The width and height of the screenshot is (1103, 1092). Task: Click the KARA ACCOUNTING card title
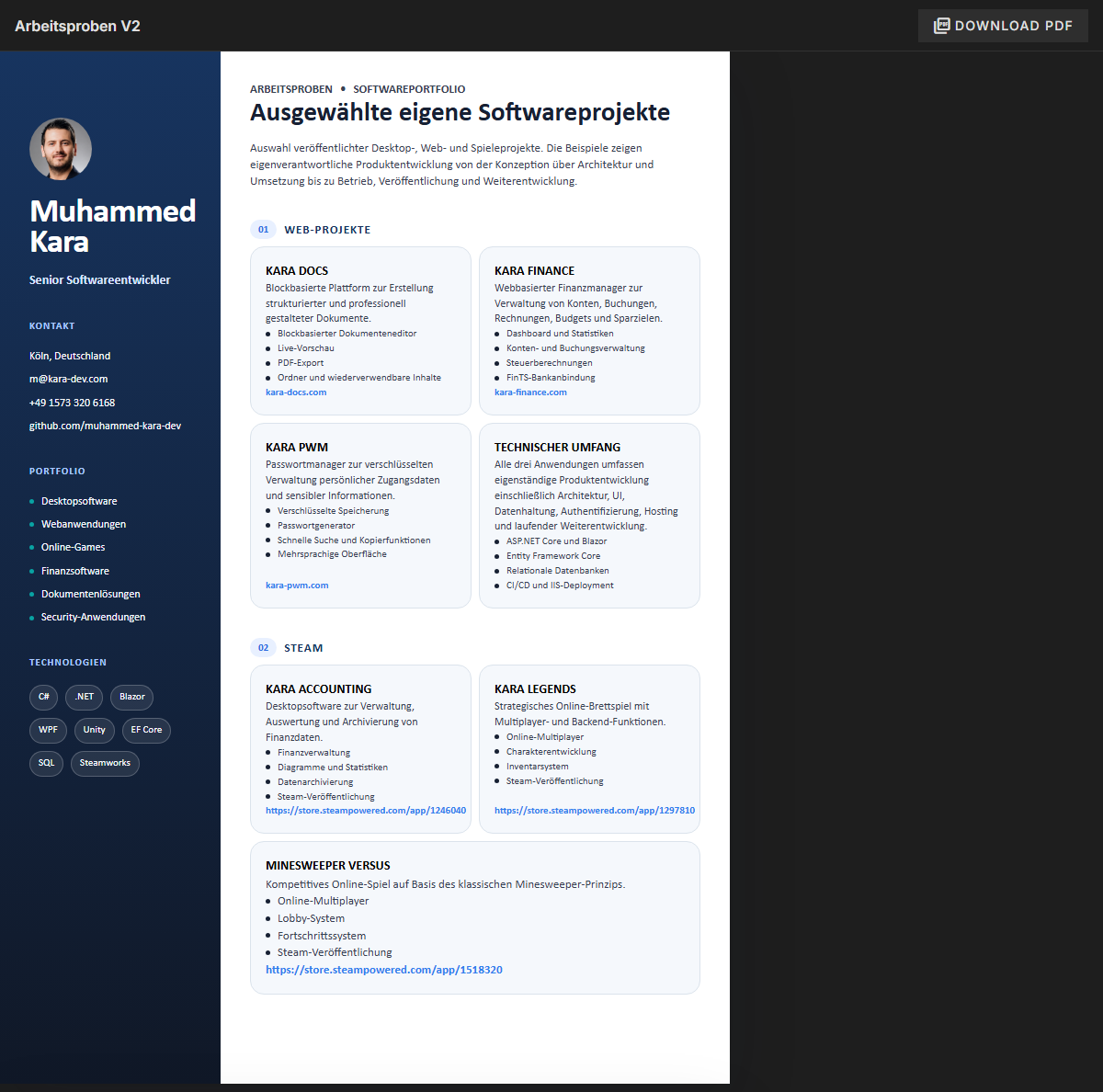319,689
